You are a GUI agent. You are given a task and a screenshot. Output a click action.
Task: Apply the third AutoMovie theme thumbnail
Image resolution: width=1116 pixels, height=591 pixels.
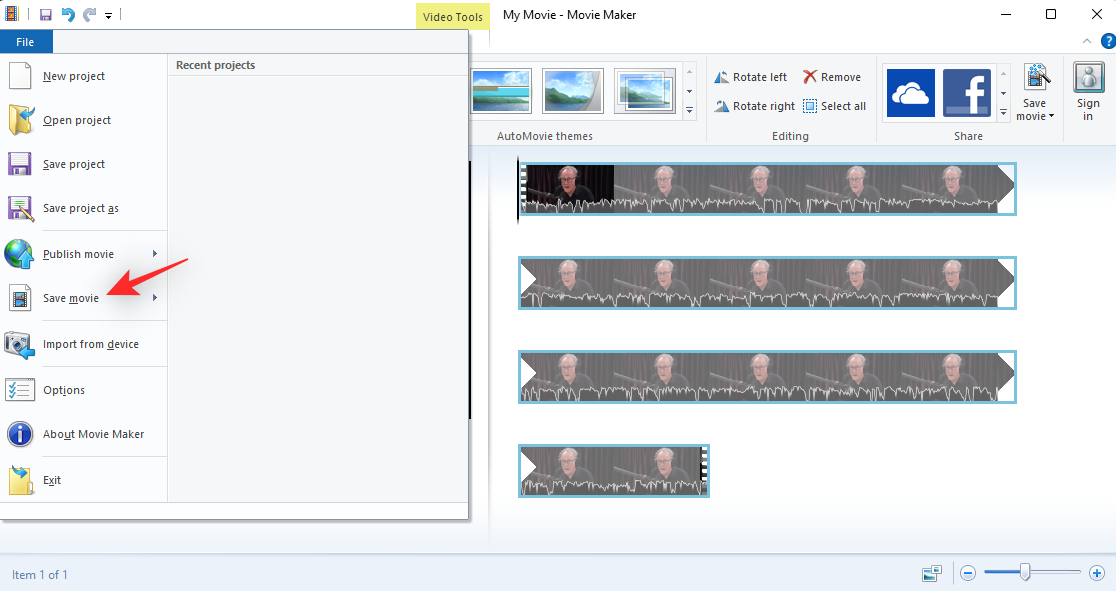coord(645,91)
